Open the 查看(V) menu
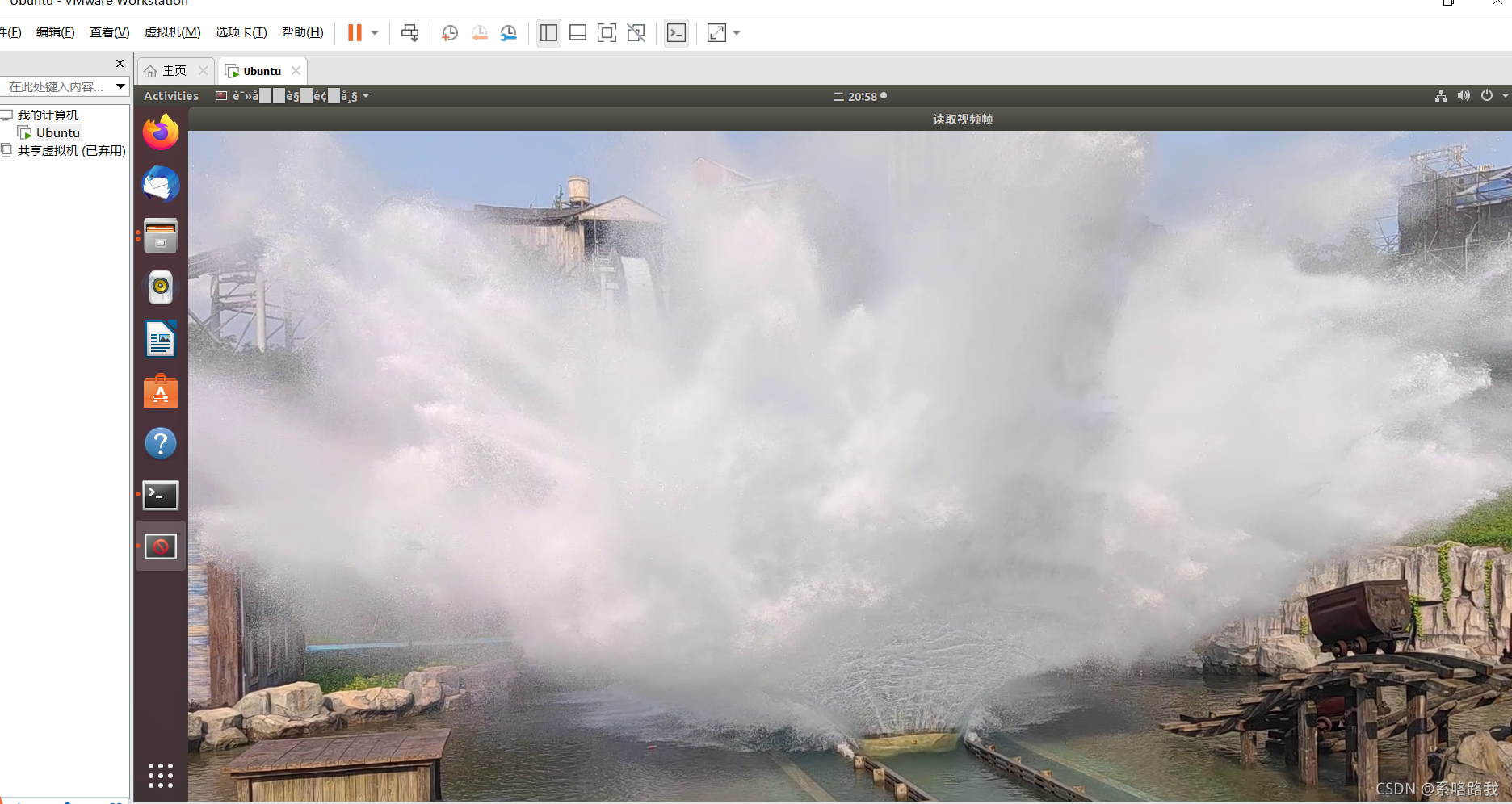This screenshot has height=804, width=1512. [110, 32]
